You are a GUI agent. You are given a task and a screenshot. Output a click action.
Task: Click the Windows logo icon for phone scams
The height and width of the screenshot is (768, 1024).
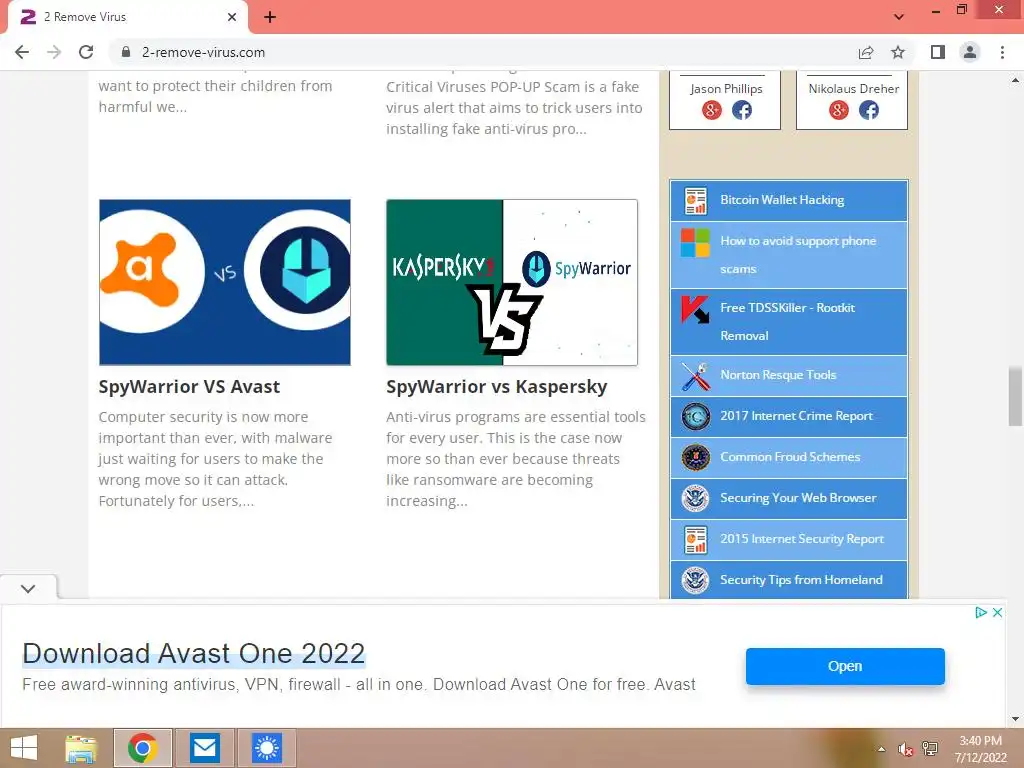point(695,242)
